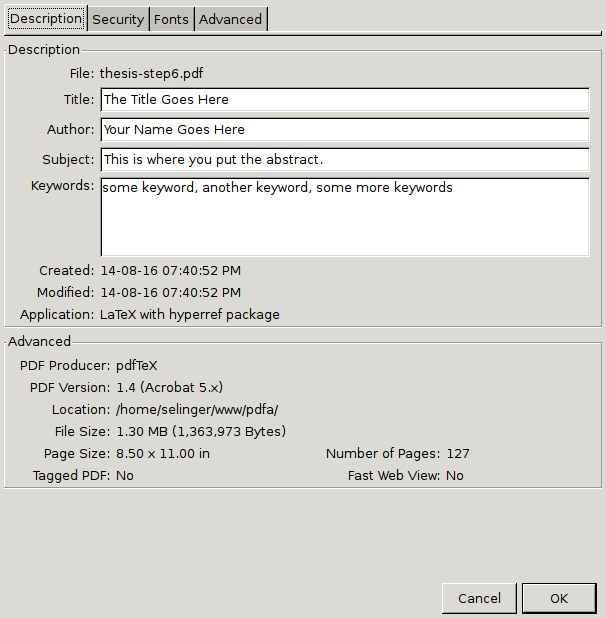Click the File Size 1.30 MB value
The width and height of the screenshot is (606, 618).
click(x=201, y=432)
